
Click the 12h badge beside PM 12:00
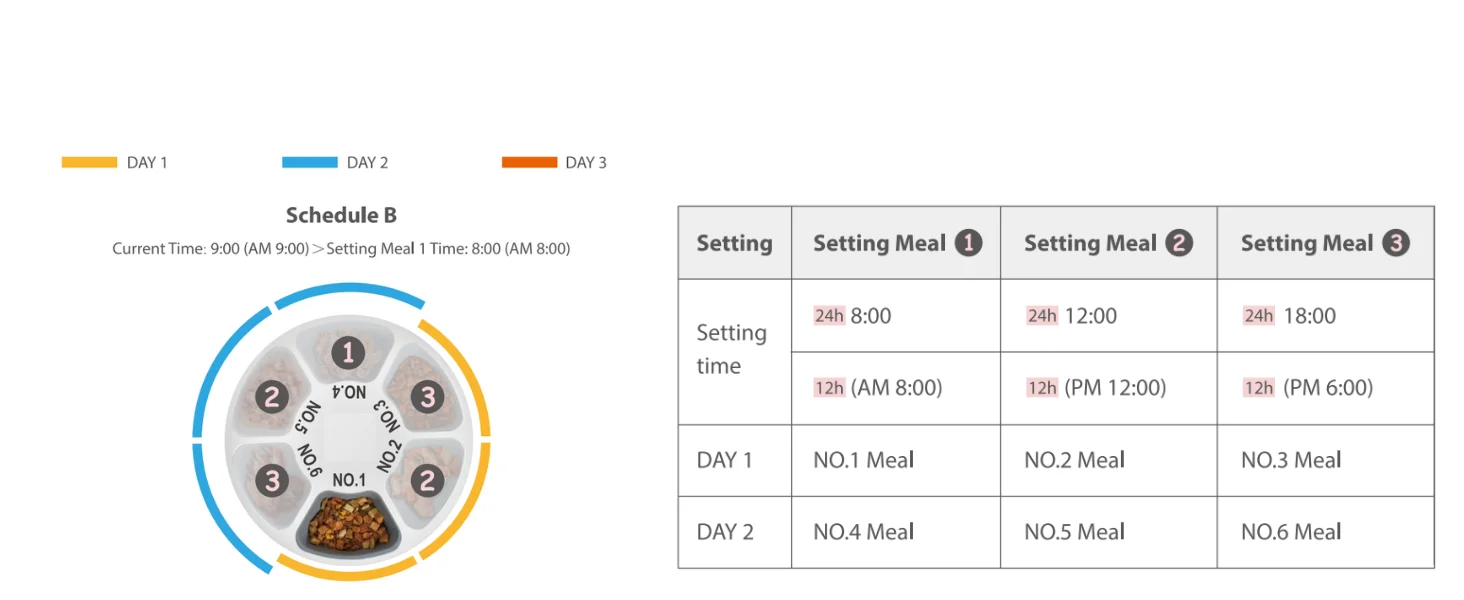(1042, 388)
